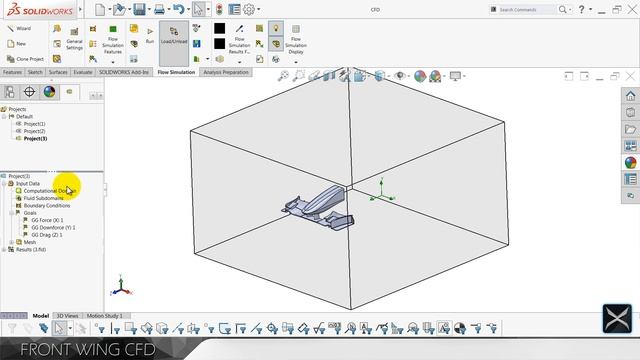Select GG Force (X) 1 goal
The image size is (640, 360).
coord(47,220)
